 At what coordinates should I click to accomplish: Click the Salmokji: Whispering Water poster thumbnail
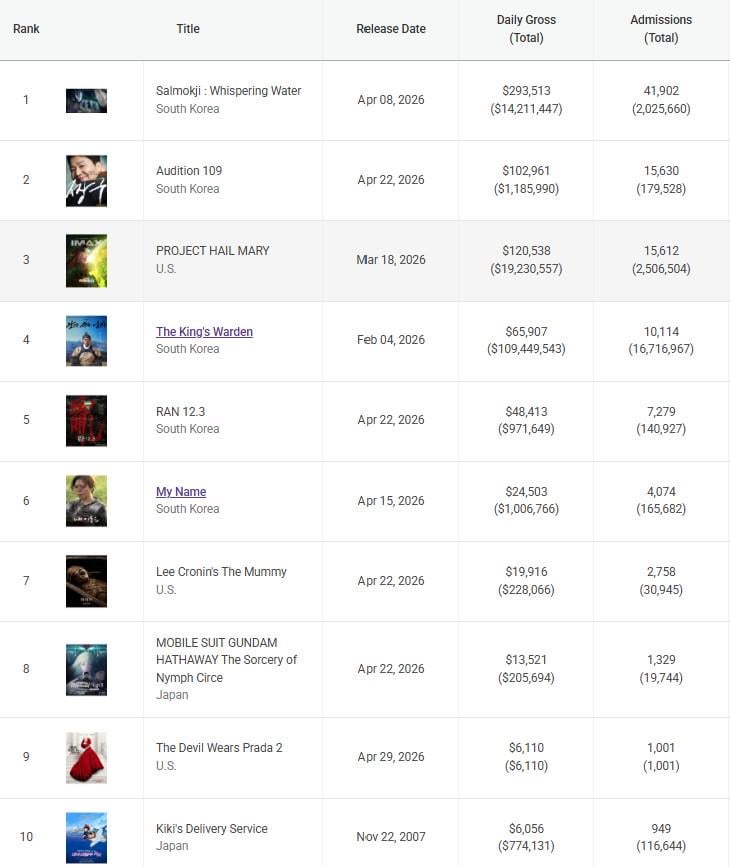(86, 100)
